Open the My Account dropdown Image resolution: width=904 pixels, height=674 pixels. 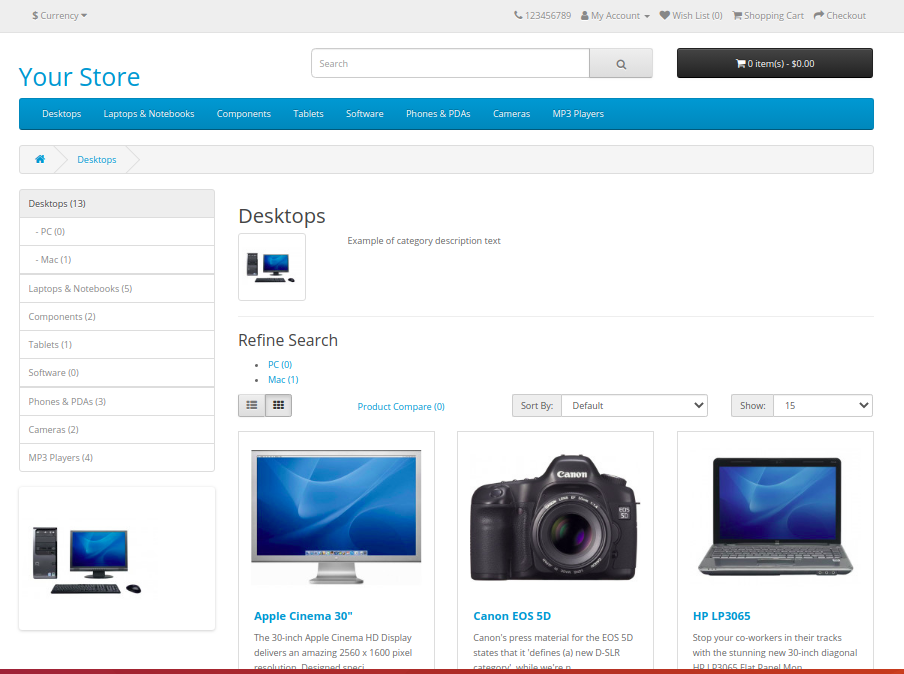615,16
